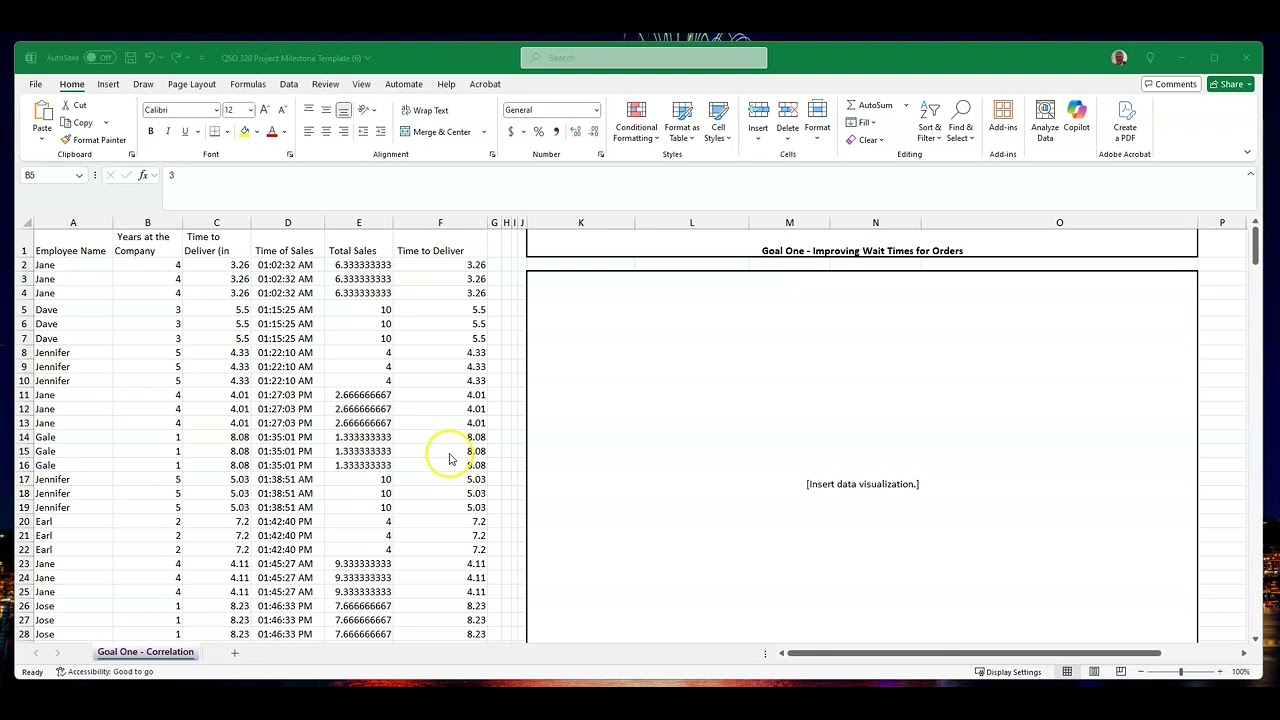
Task: Click the Comments button
Action: (1170, 84)
